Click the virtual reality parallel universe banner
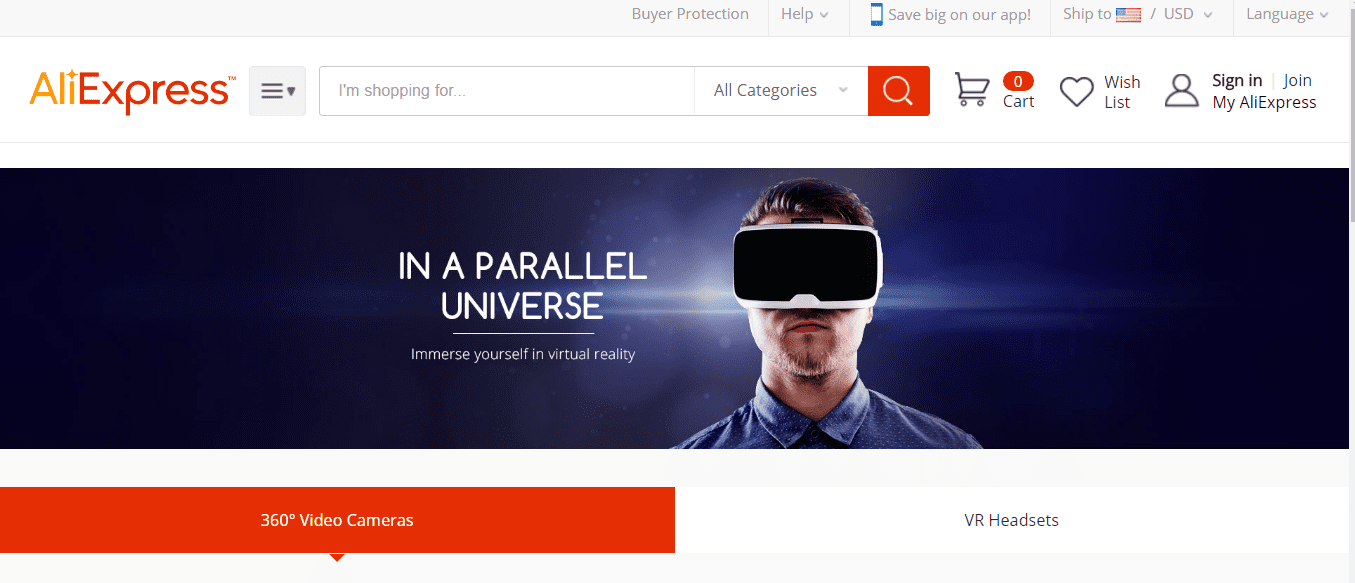Viewport: 1355px width, 583px height. pyautogui.click(x=675, y=308)
